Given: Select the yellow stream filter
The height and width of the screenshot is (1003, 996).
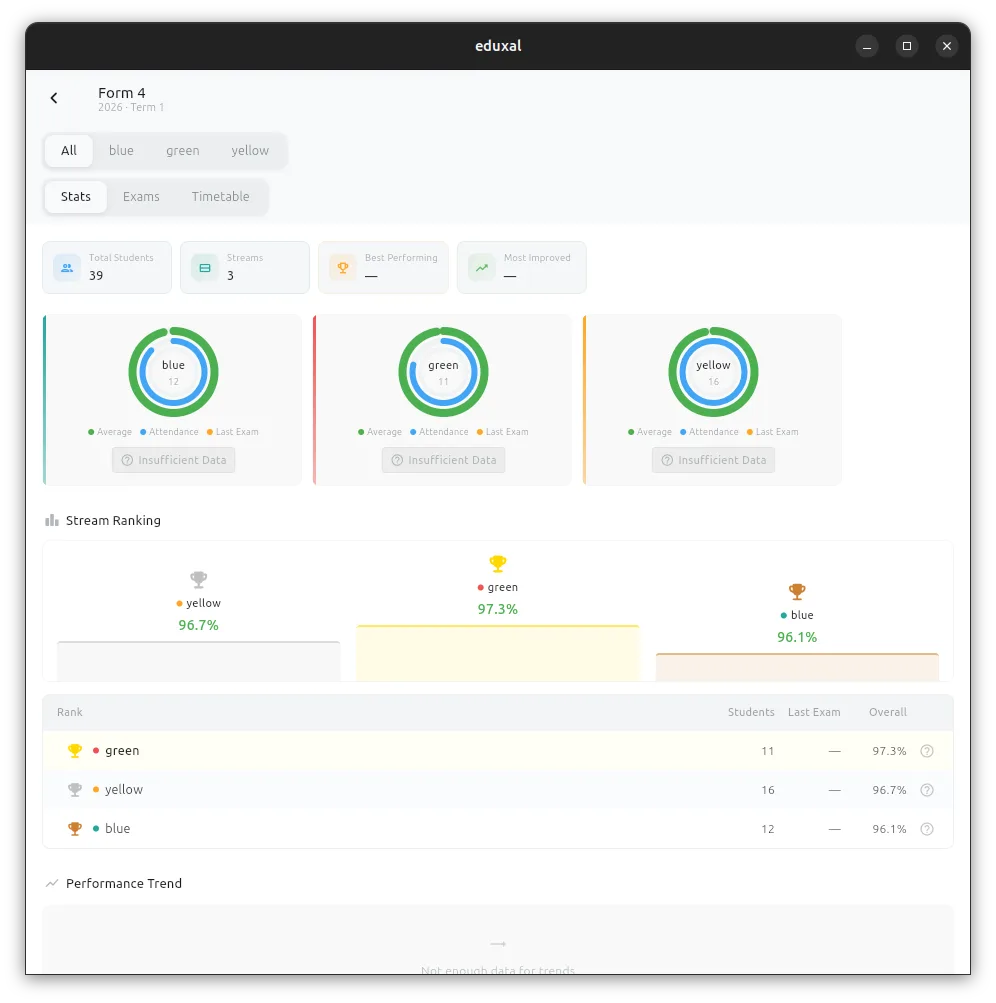Looking at the screenshot, I should pyautogui.click(x=249, y=150).
